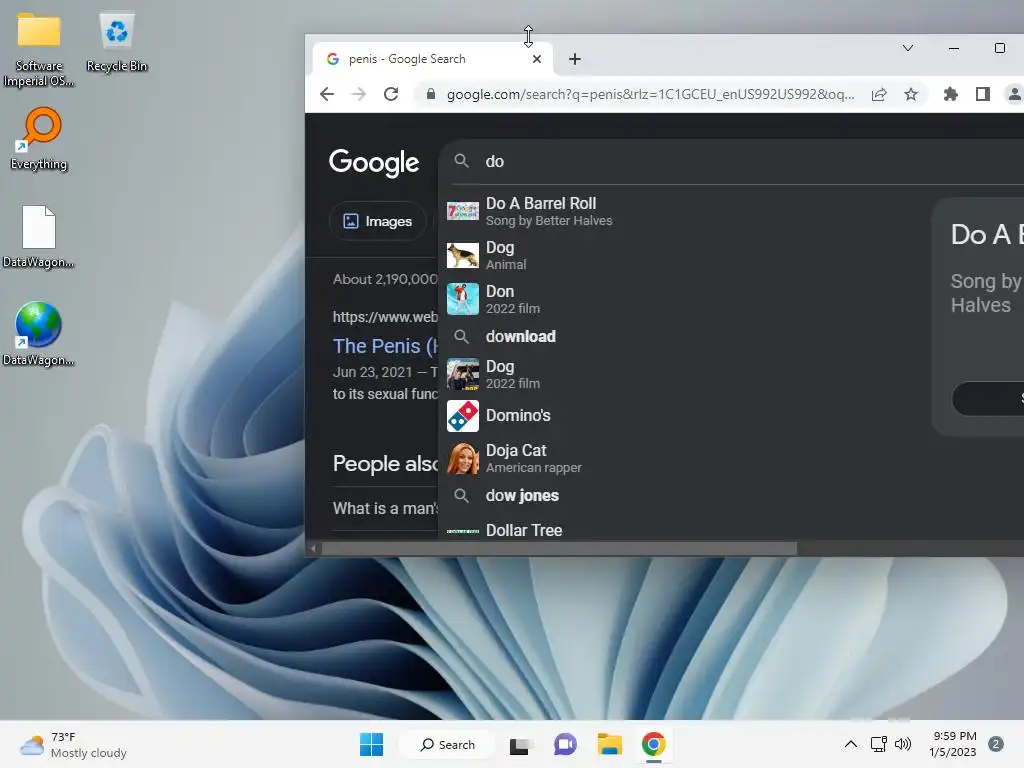Click the horizontal scrollbar in Chrome
1024x768 pixels.
[x=559, y=549]
